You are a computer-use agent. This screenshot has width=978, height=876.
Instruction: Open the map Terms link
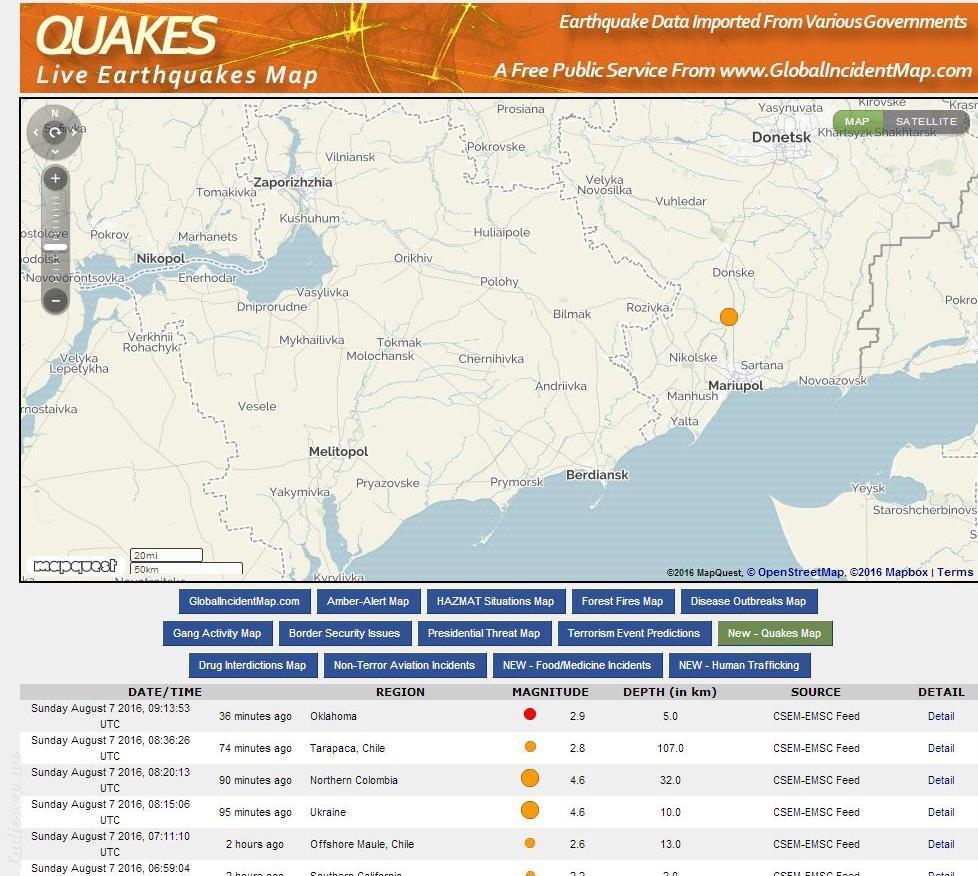[x=955, y=572]
